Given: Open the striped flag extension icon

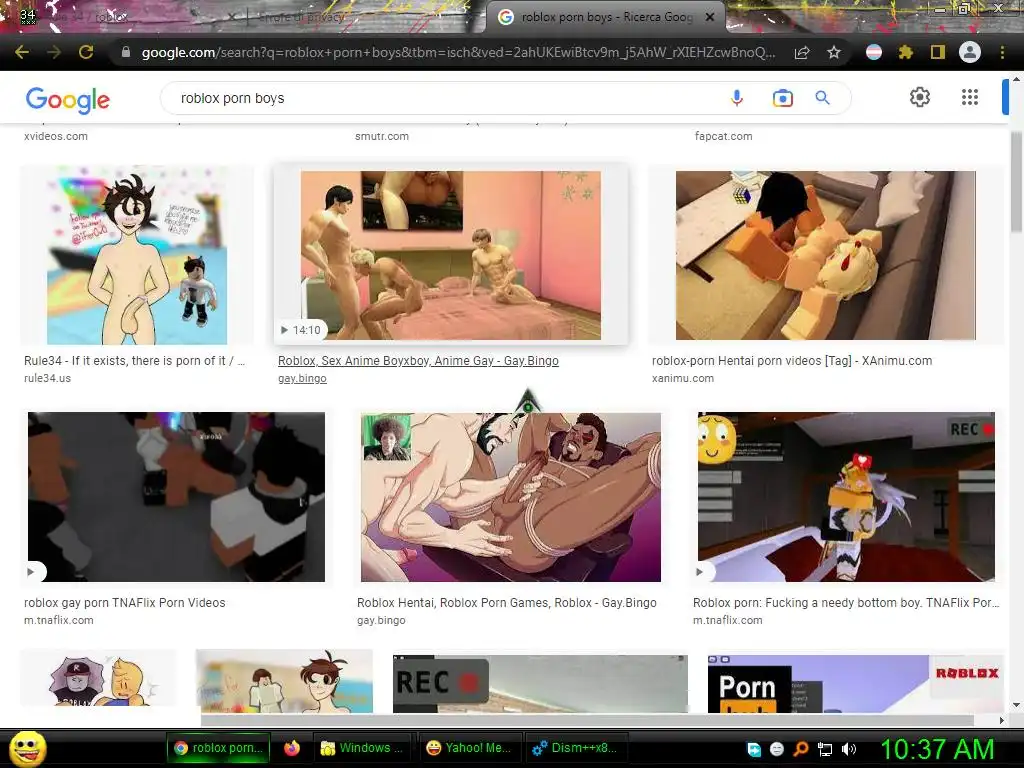Looking at the screenshot, I should tap(874, 52).
